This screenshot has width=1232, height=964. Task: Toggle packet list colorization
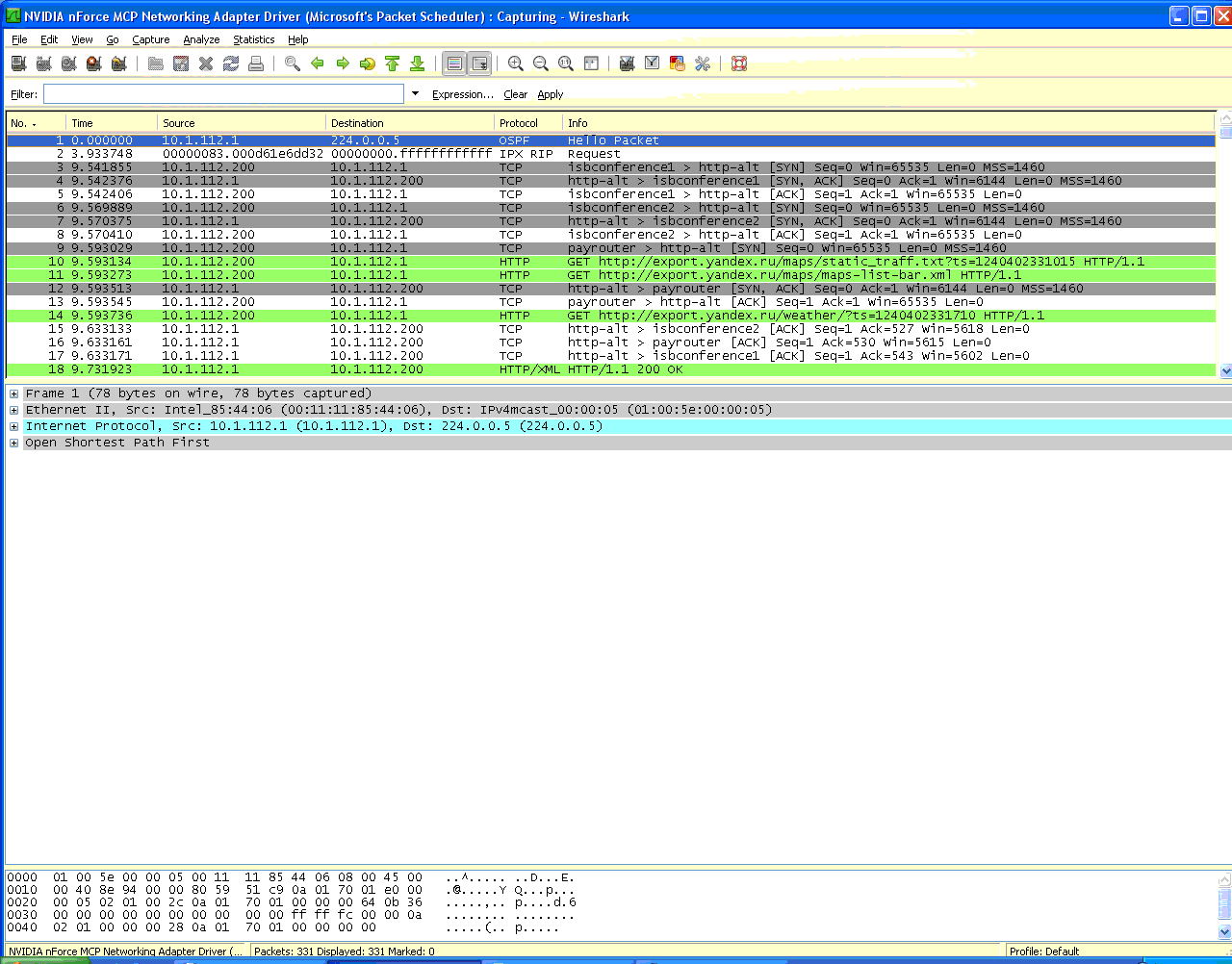tap(454, 63)
